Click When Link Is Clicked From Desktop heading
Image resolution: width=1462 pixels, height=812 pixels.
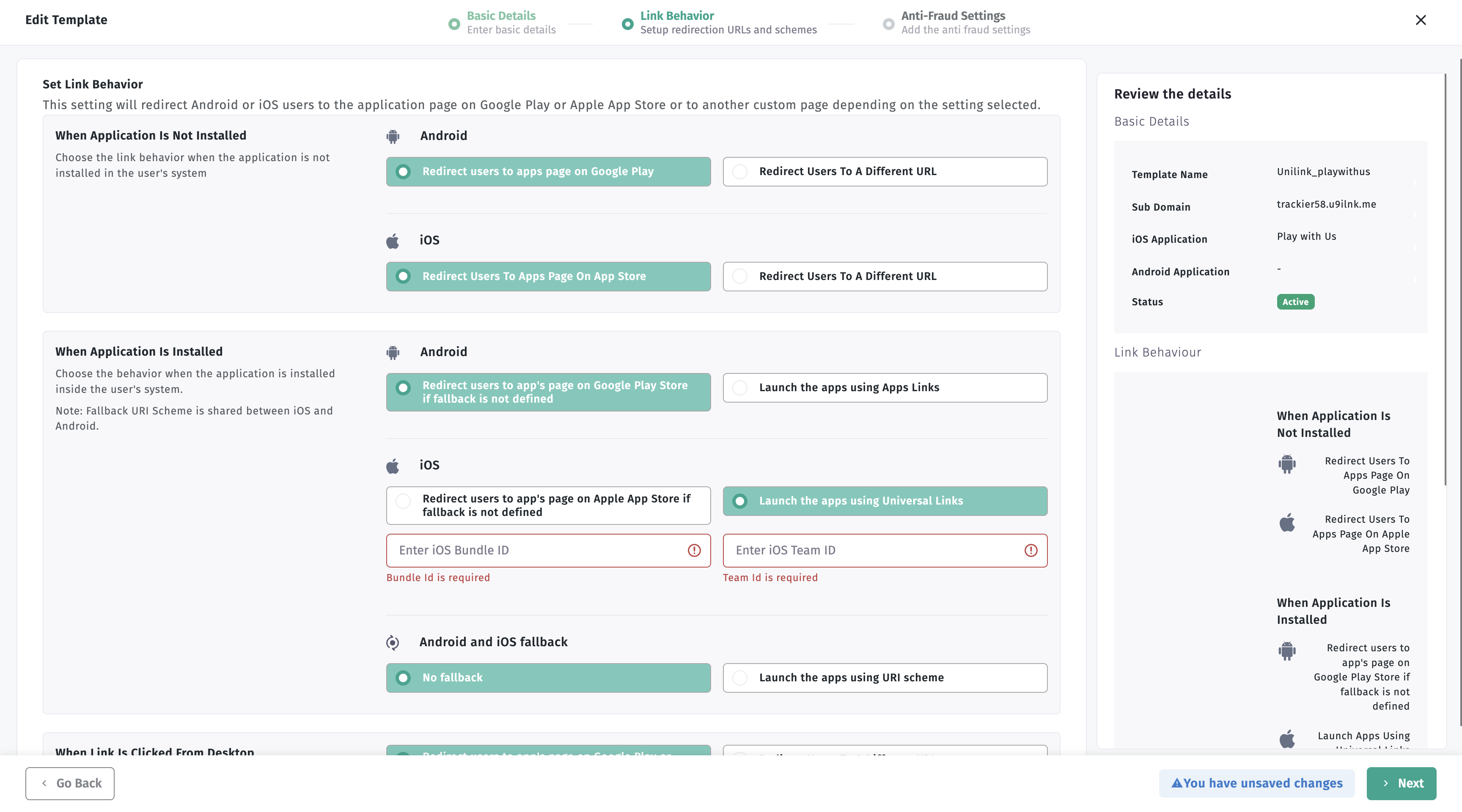point(154,751)
